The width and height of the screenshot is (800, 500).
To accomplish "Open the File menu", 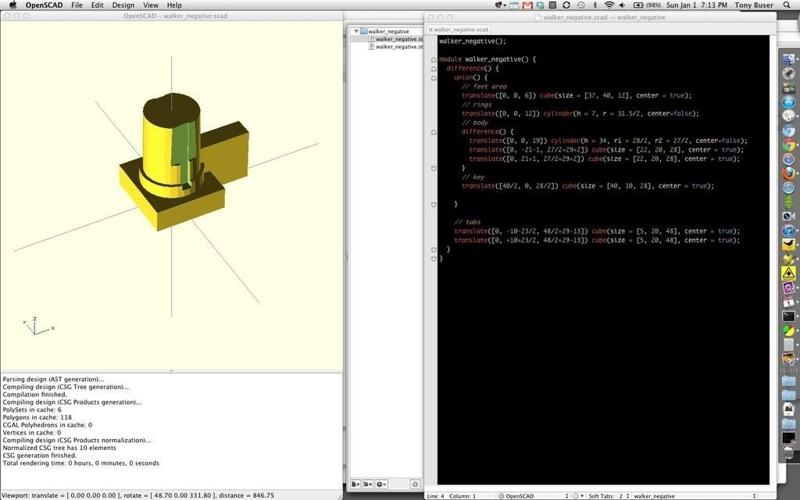I will click(x=77, y=5).
